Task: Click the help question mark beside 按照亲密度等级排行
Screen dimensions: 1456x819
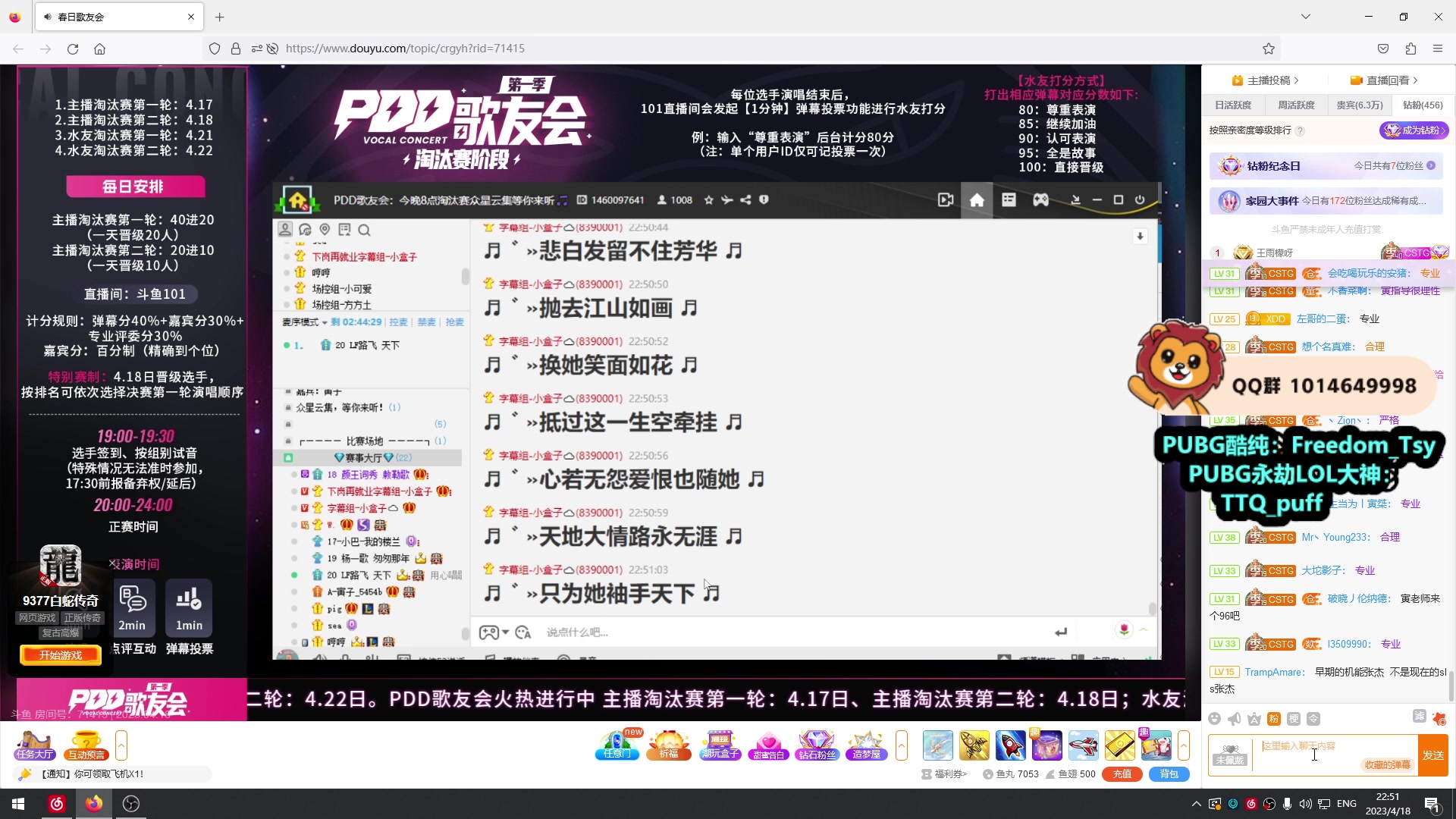Action: click(1300, 130)
